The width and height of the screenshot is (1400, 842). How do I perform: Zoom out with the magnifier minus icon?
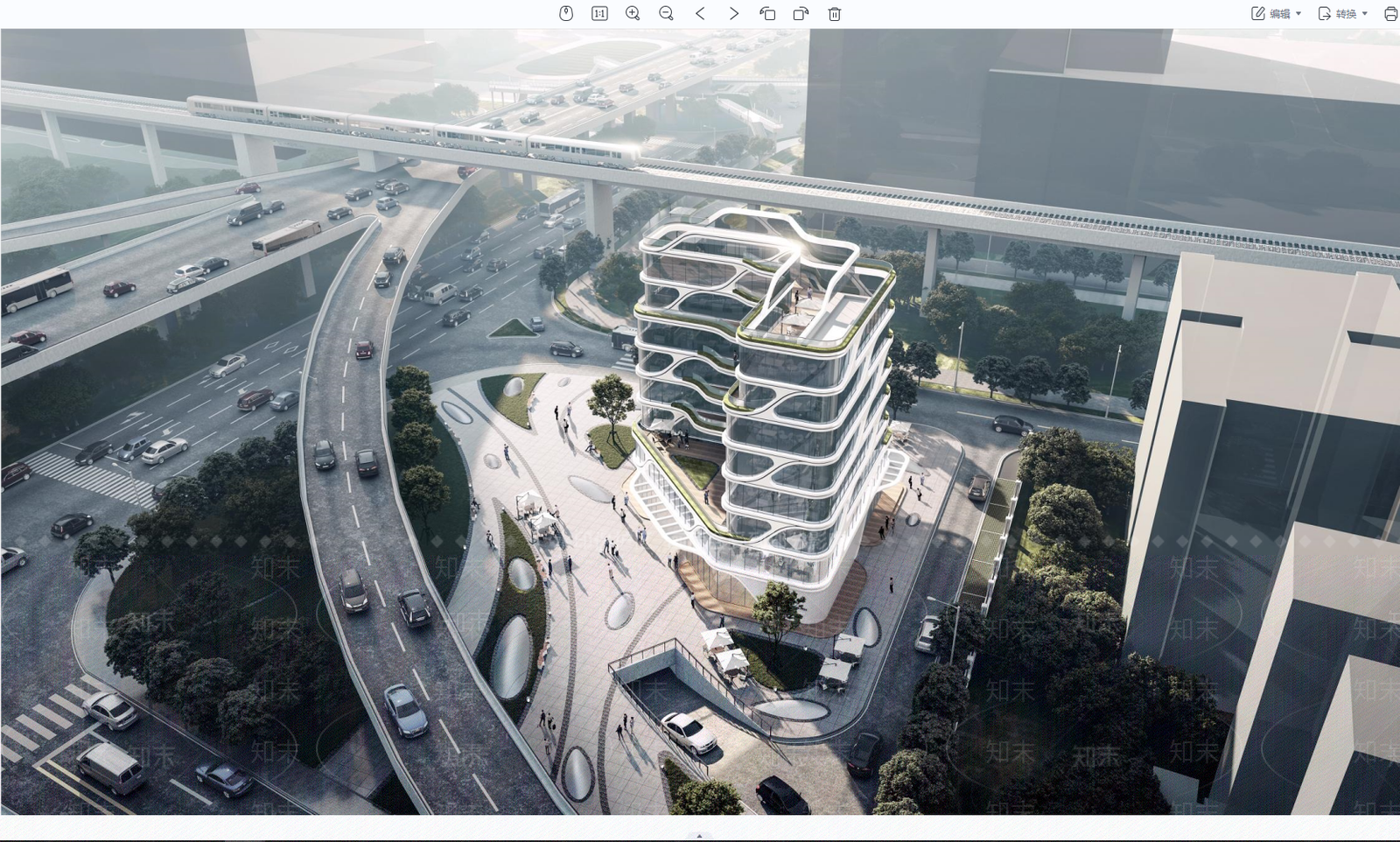[x=666, y=13]
